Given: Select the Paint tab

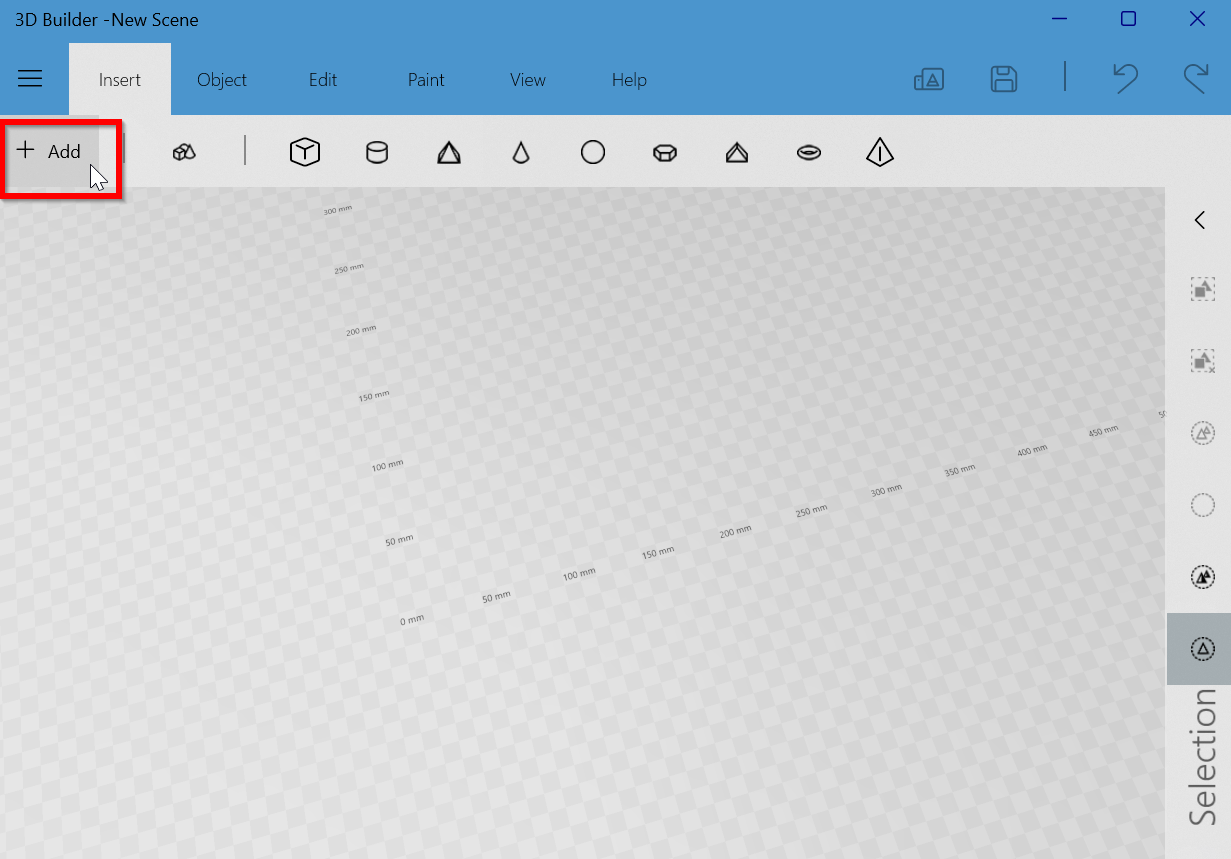Looking at the screenshot, I should pos(426,80).
